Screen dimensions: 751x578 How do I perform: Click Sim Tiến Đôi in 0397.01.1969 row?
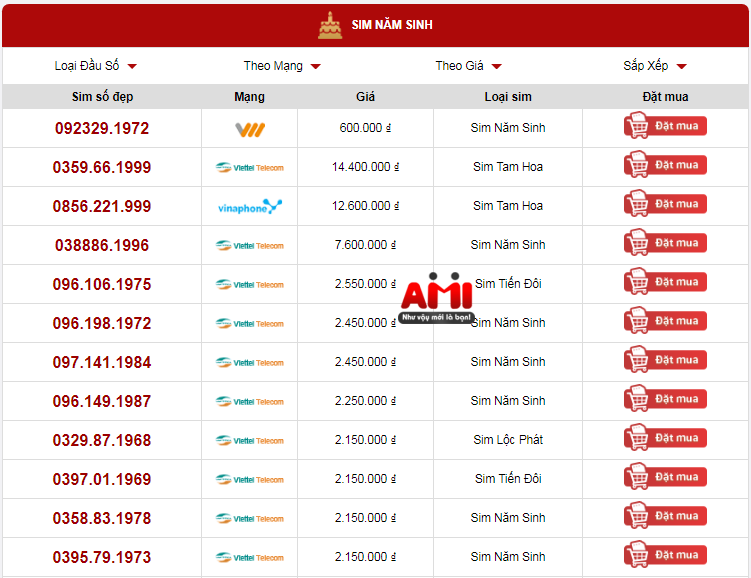[x=508, y=478]
